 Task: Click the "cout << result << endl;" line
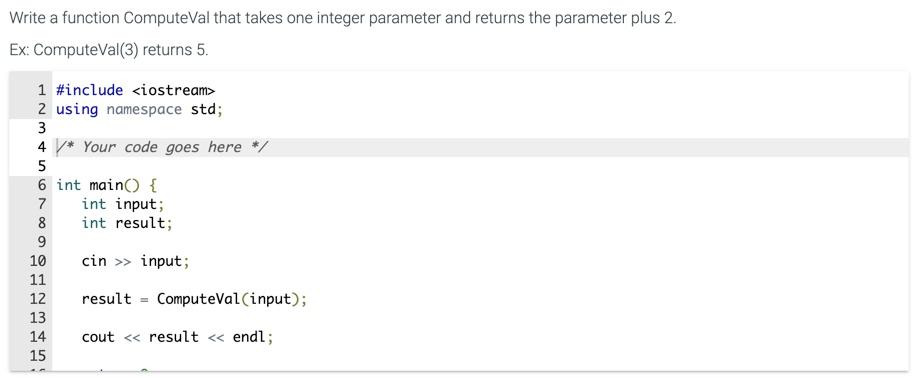[178, 337]
